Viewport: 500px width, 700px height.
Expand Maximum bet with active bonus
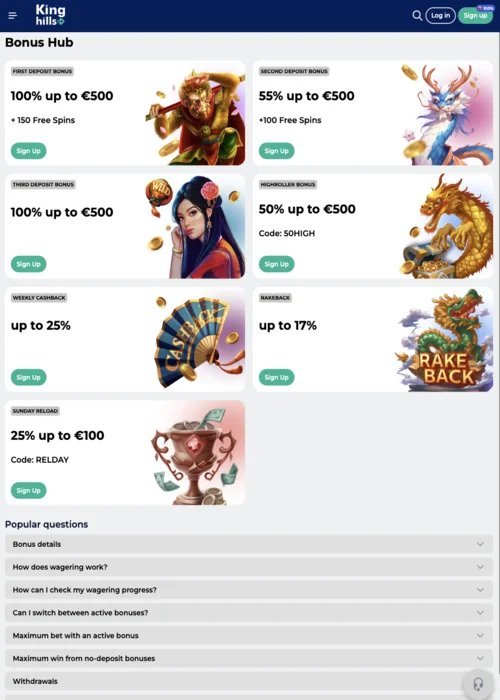click(249, 635)
